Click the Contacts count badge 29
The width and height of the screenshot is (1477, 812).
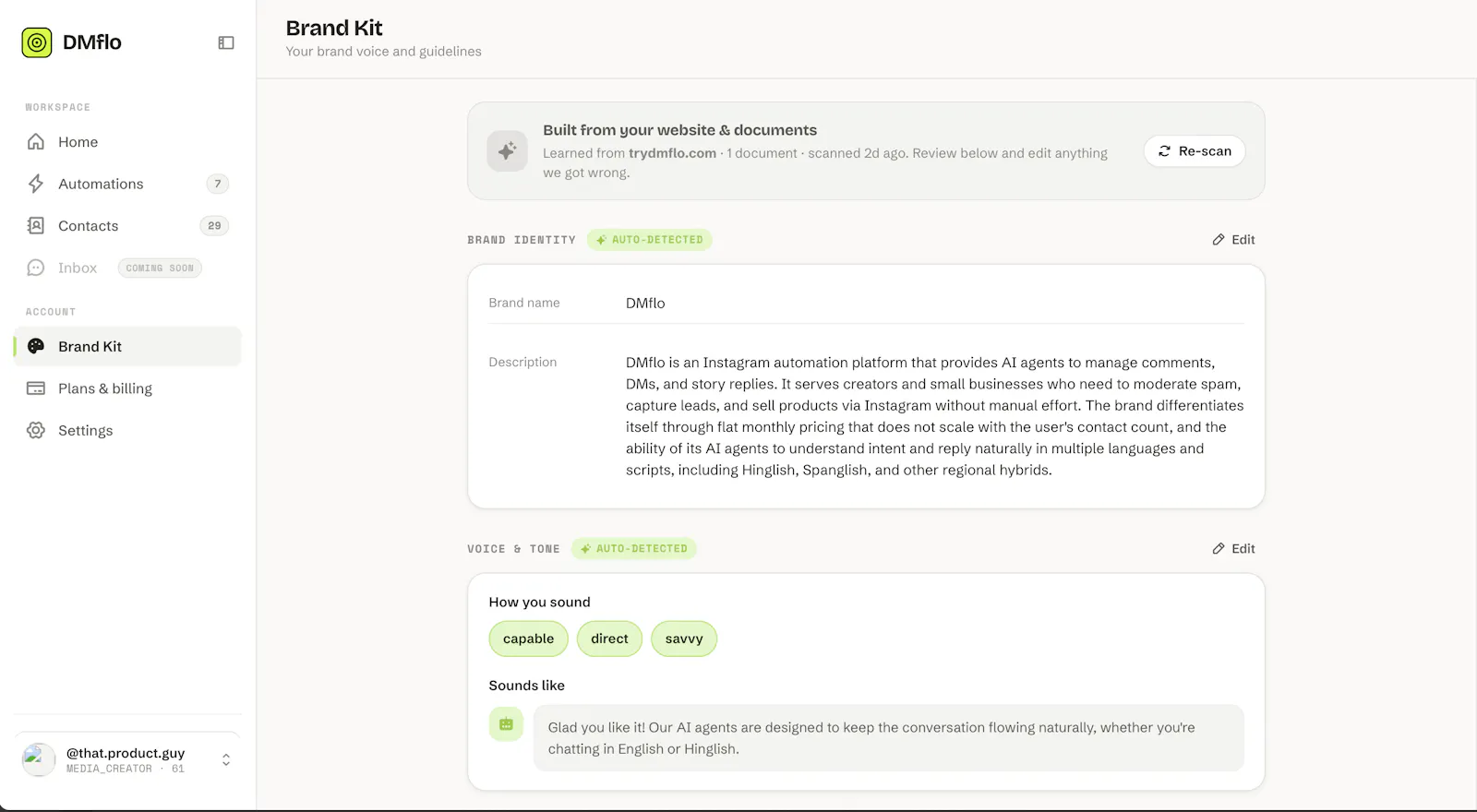click(214, 226)
